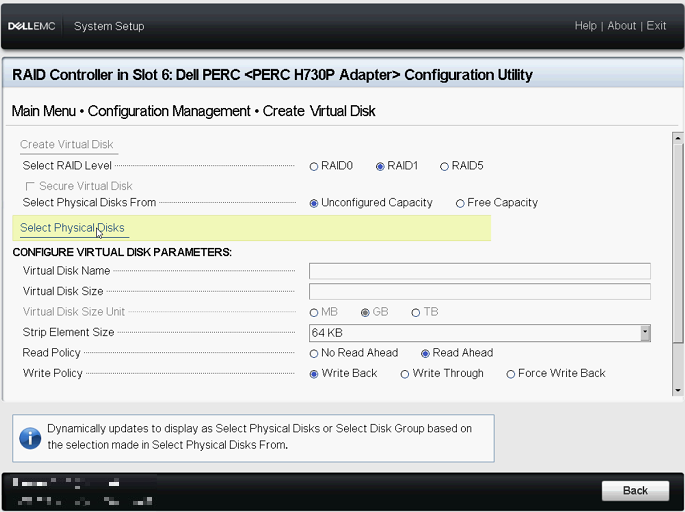
Task: Select RAID0 level option
Action: click(x=314, y=166)
